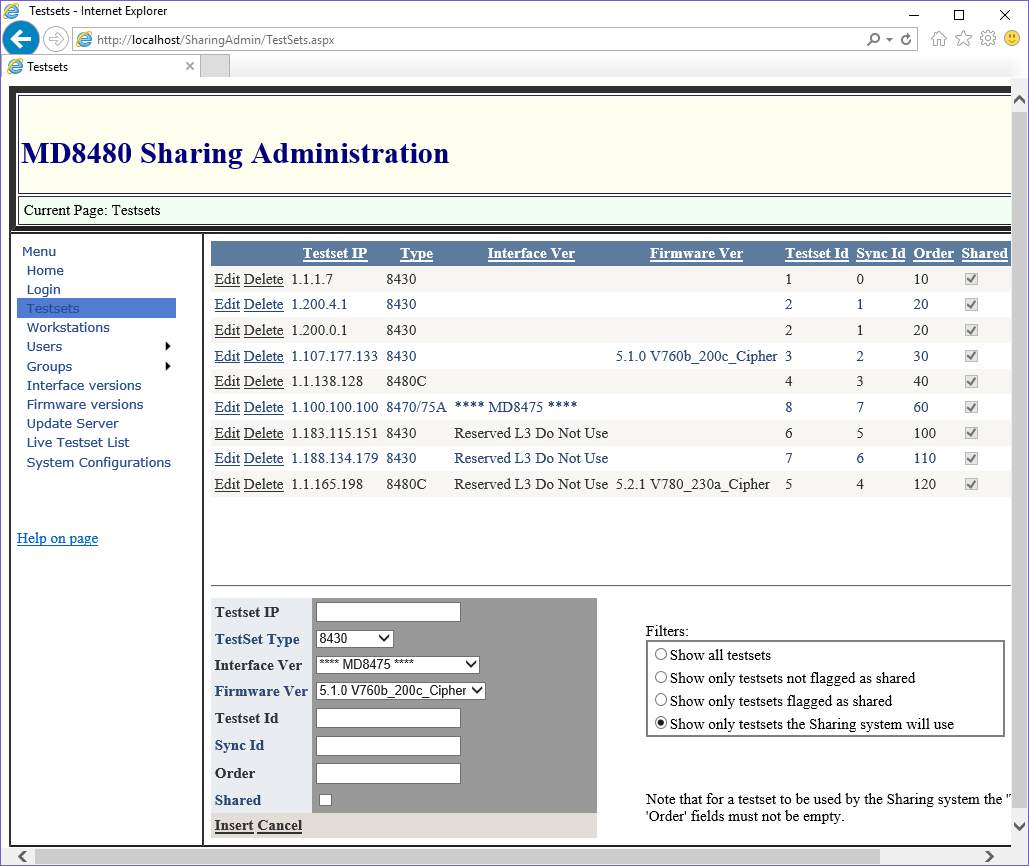The image size is (1029, 866).
Task: Open Live Testset List menu item
Action: (77, 442)
